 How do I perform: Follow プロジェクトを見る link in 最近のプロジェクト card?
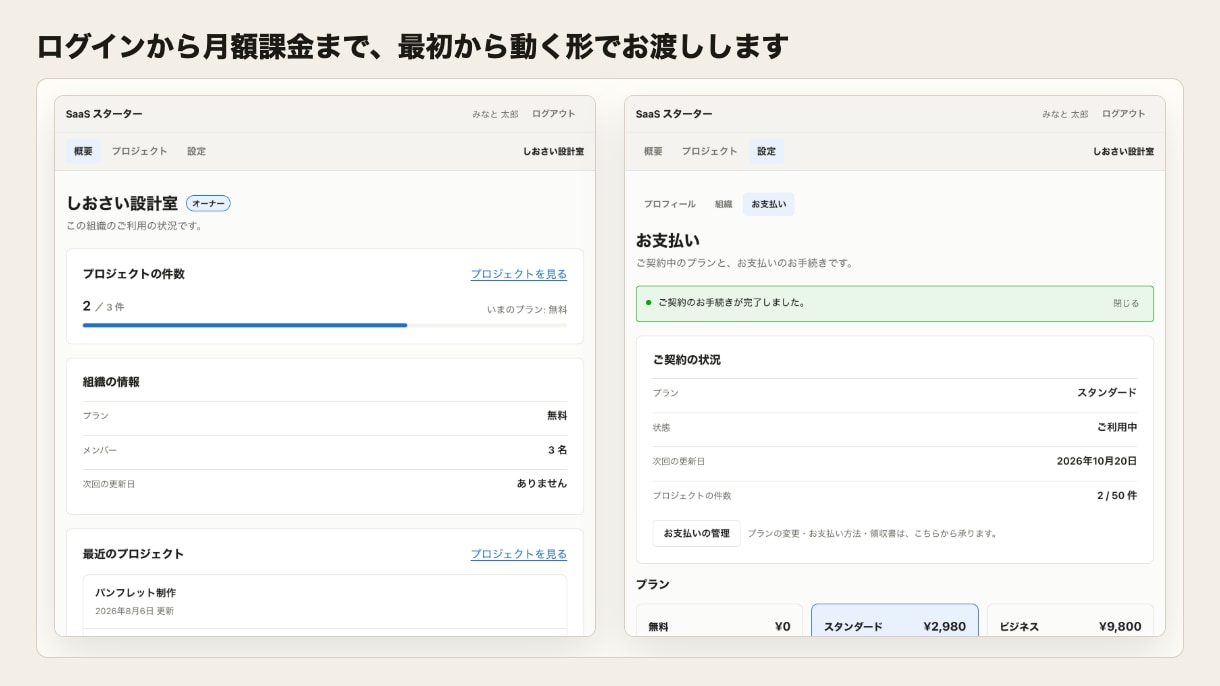[519, 554]
